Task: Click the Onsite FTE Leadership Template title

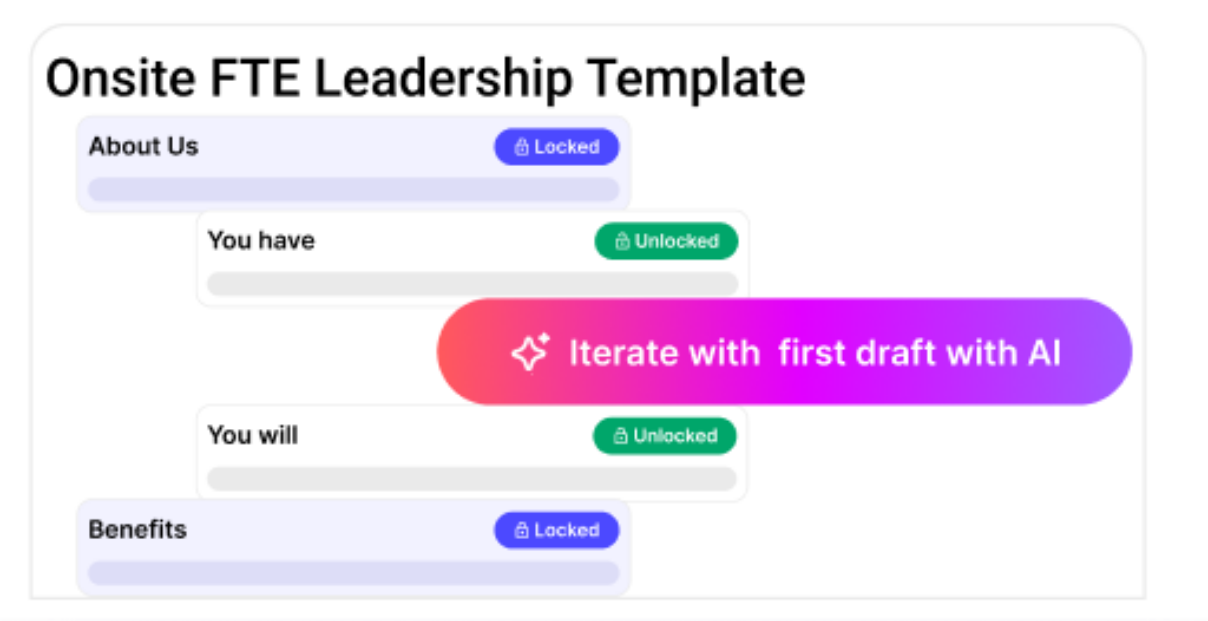Action: 425,79
